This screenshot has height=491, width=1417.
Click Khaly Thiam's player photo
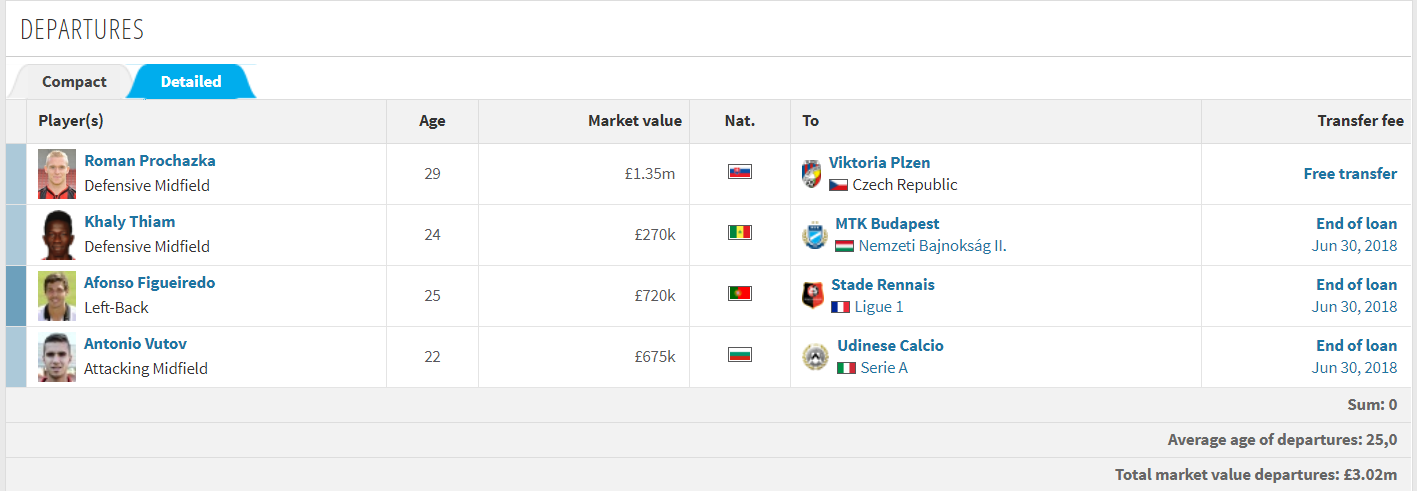(x=57, y=235)
